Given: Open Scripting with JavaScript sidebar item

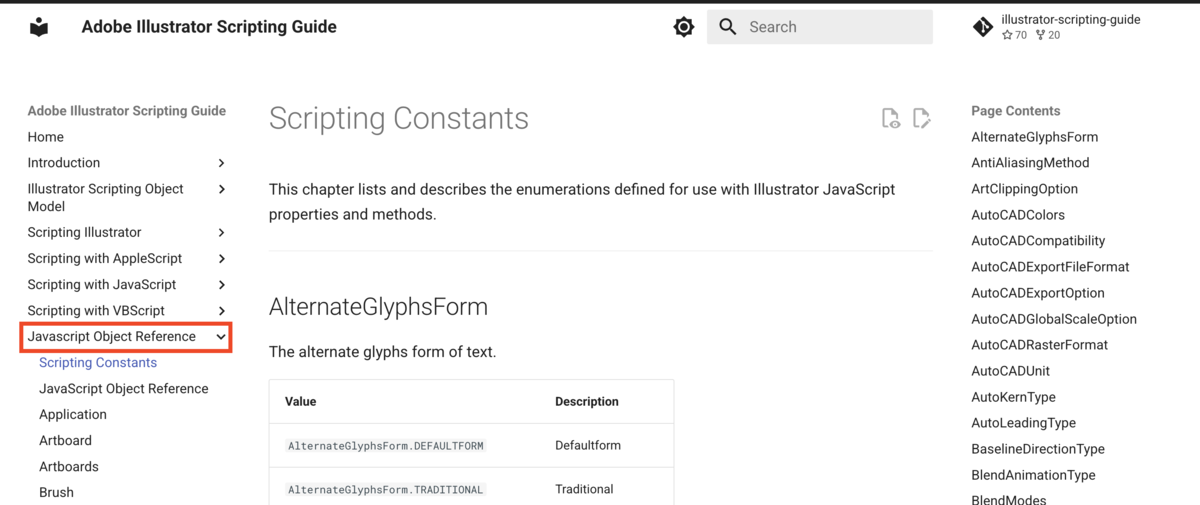Looking at the screenshot, I should (102, 285).
